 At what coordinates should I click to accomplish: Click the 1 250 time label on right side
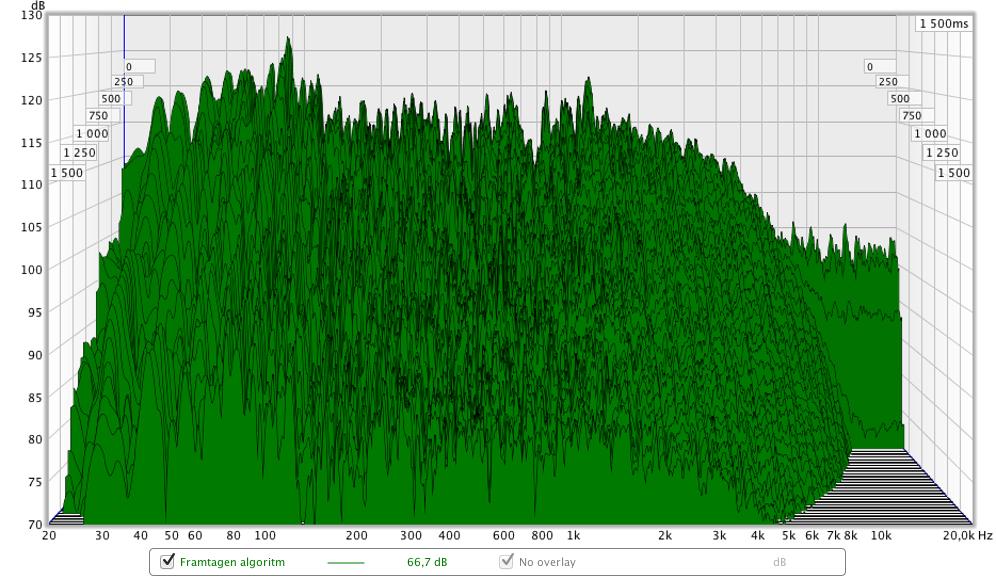942,153
